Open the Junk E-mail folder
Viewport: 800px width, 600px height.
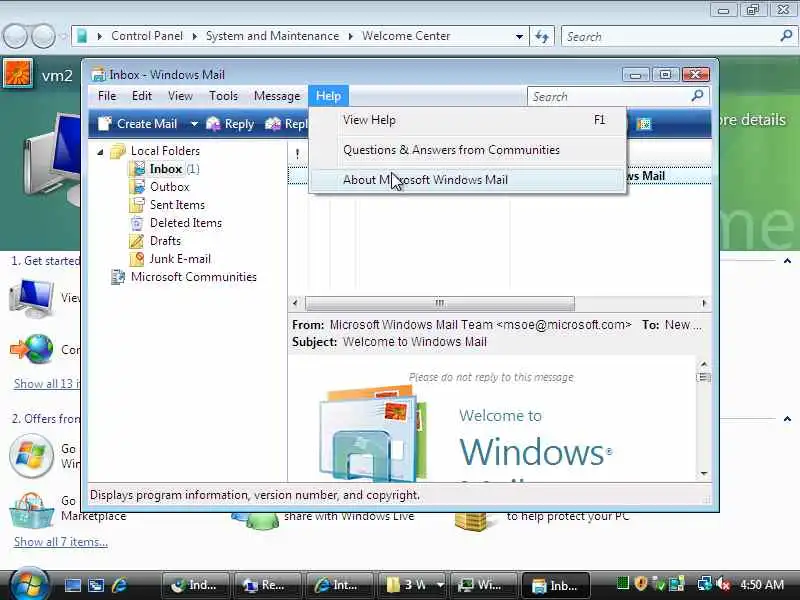point(180,259)
